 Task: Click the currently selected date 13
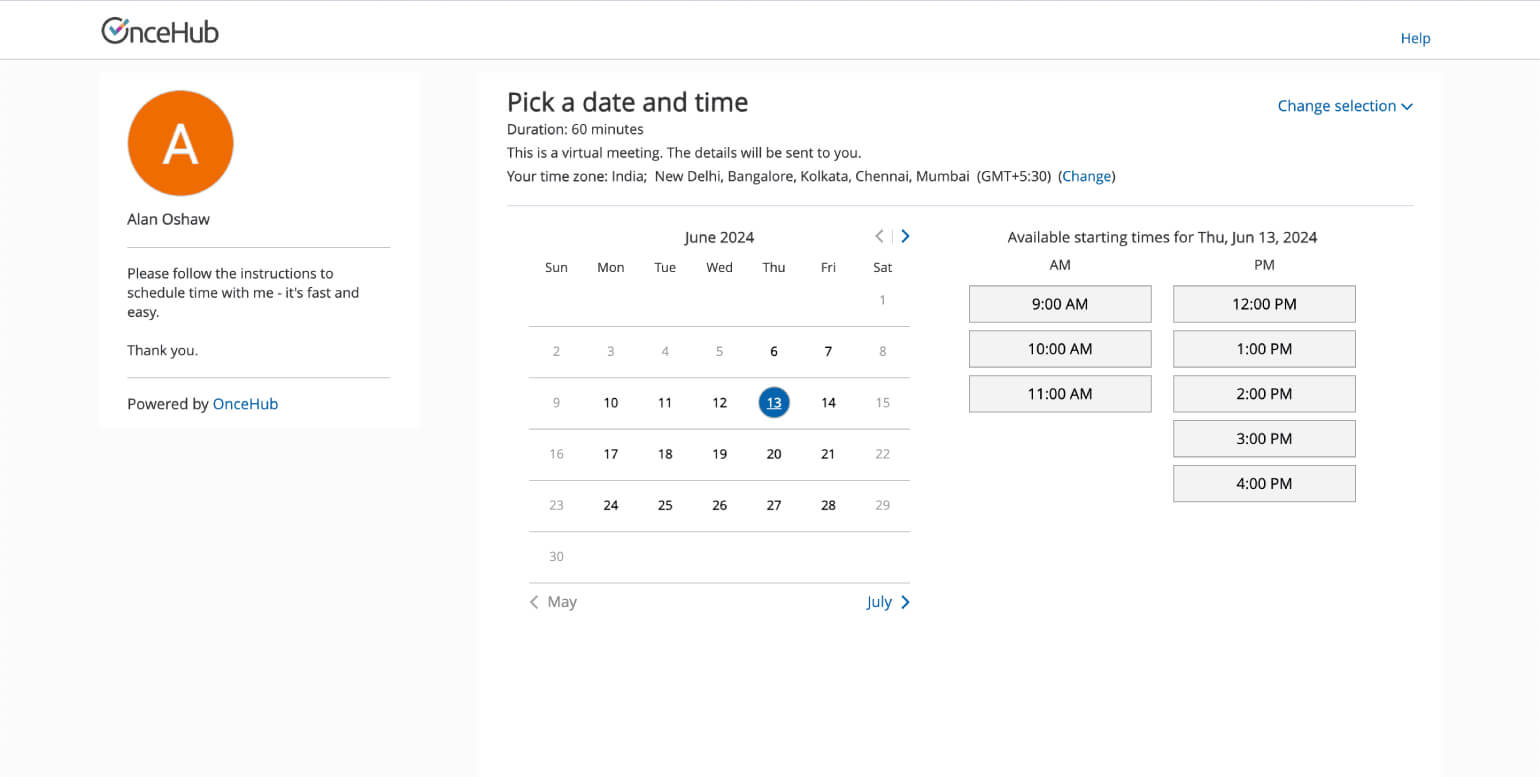click(773, 402)
